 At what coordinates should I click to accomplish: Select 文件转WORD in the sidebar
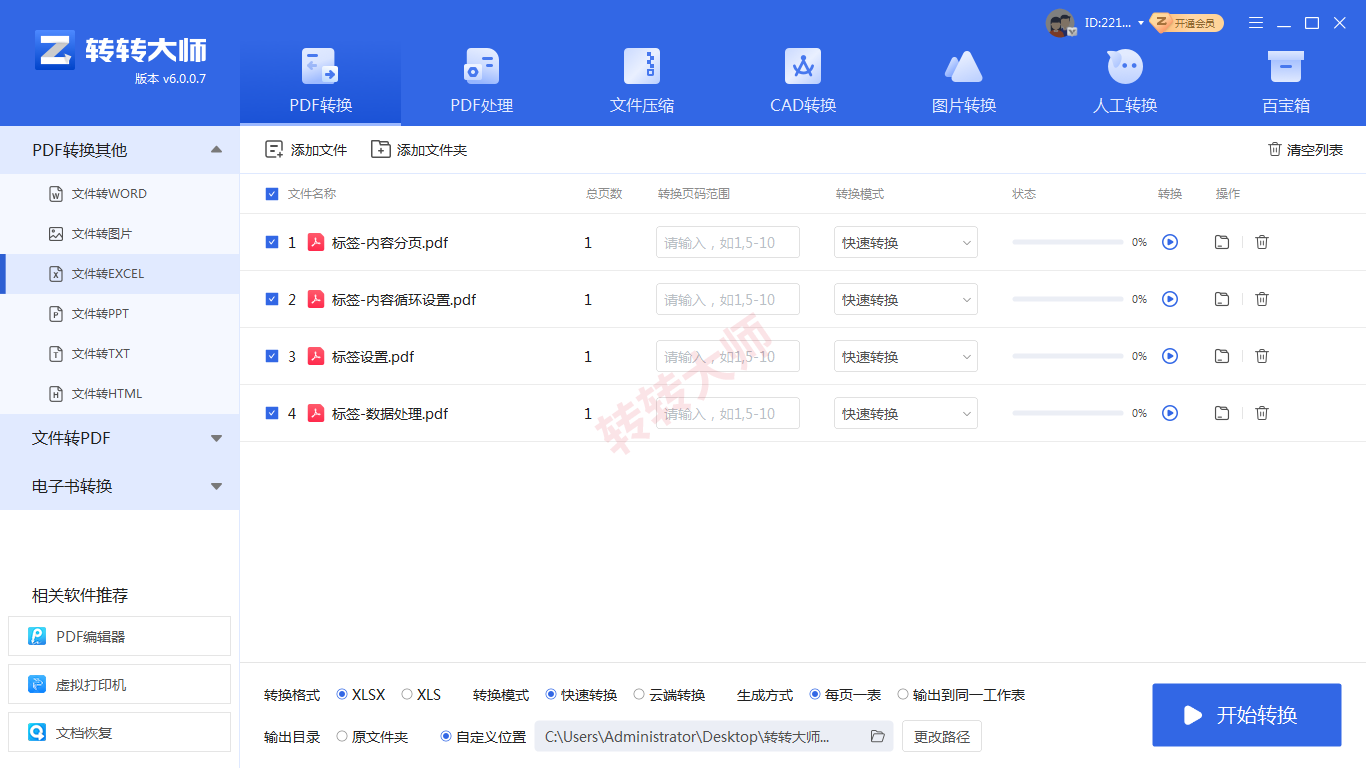tap(120, 194)
